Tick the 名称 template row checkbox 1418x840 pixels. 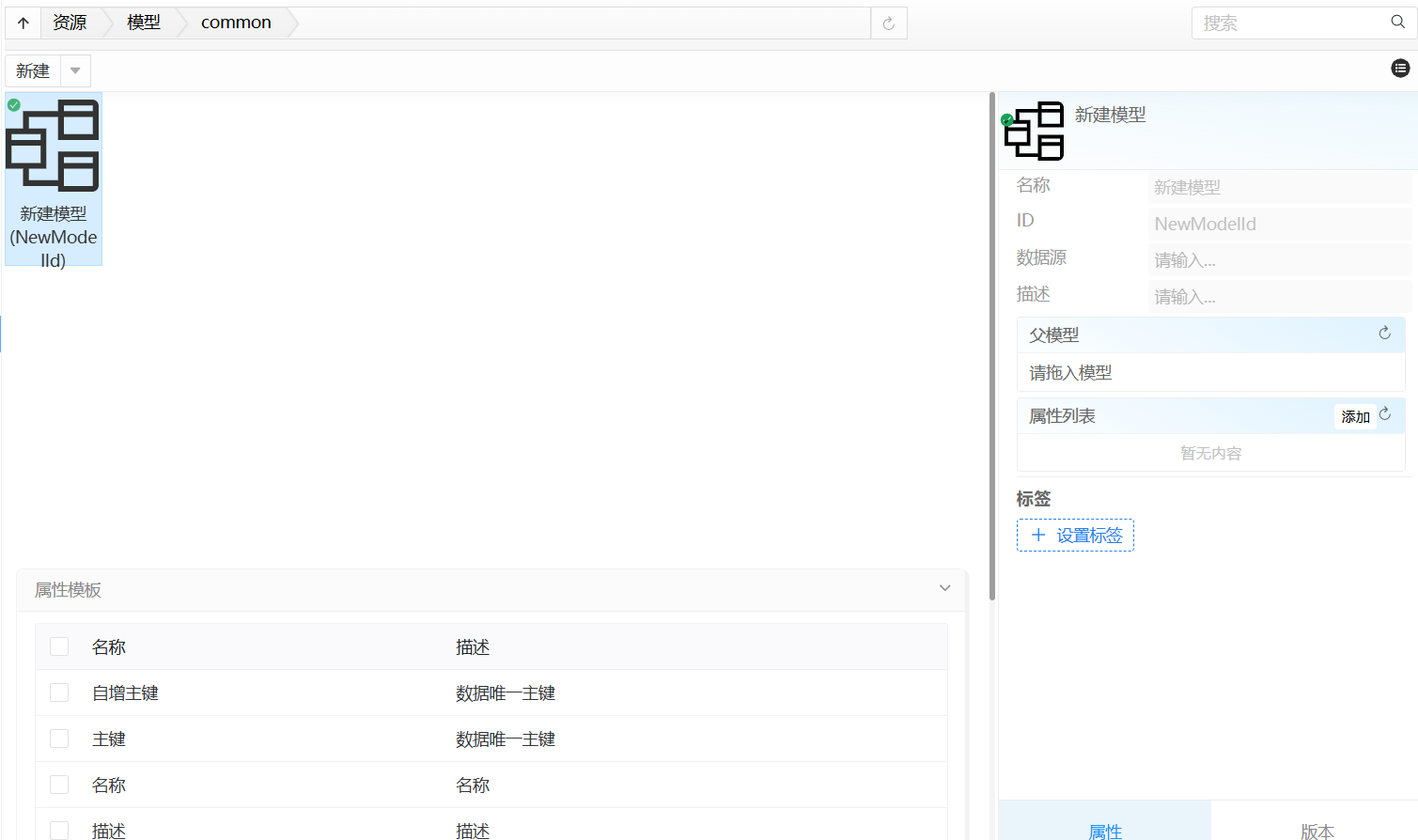[x=59, y=785]
